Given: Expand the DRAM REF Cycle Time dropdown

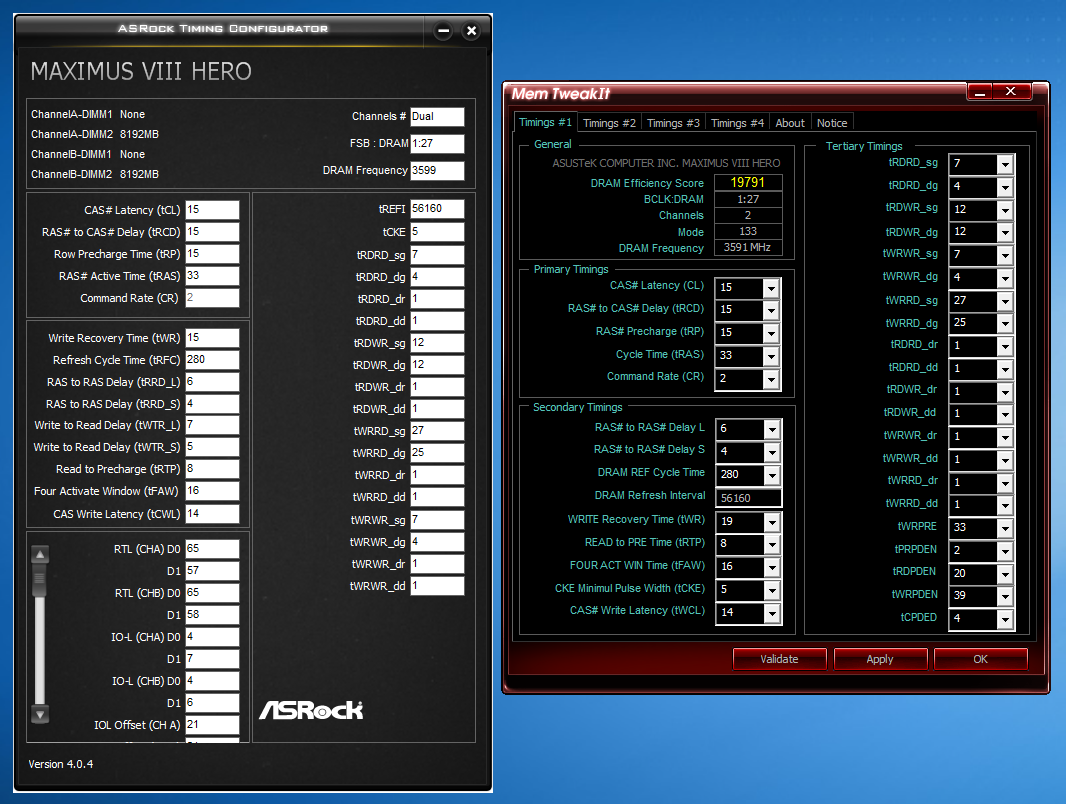Looking at the screenshot, I should pos(772,475).
